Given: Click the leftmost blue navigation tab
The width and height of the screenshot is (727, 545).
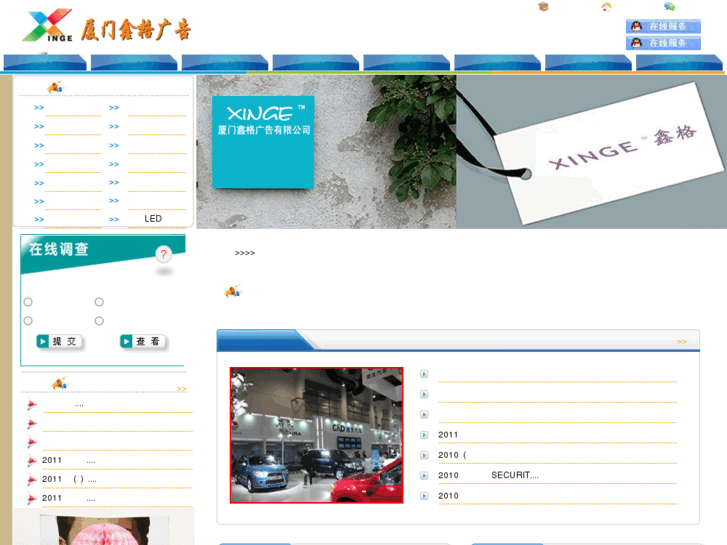Looking at the screenshot, I should [x=45, y=63].
